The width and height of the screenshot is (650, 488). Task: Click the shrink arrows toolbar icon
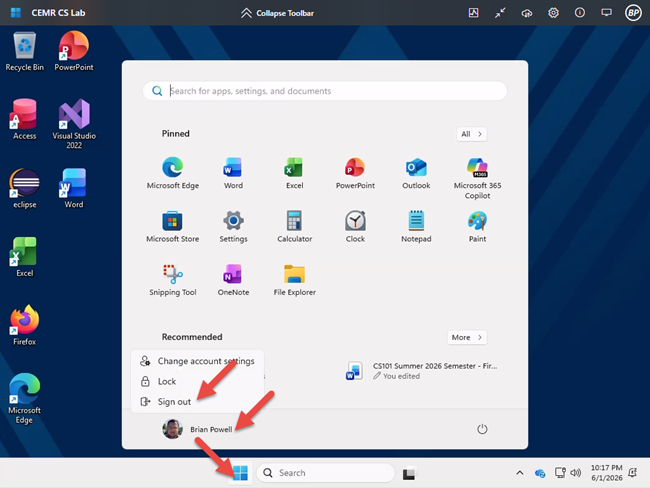click(x=500, y=13)
